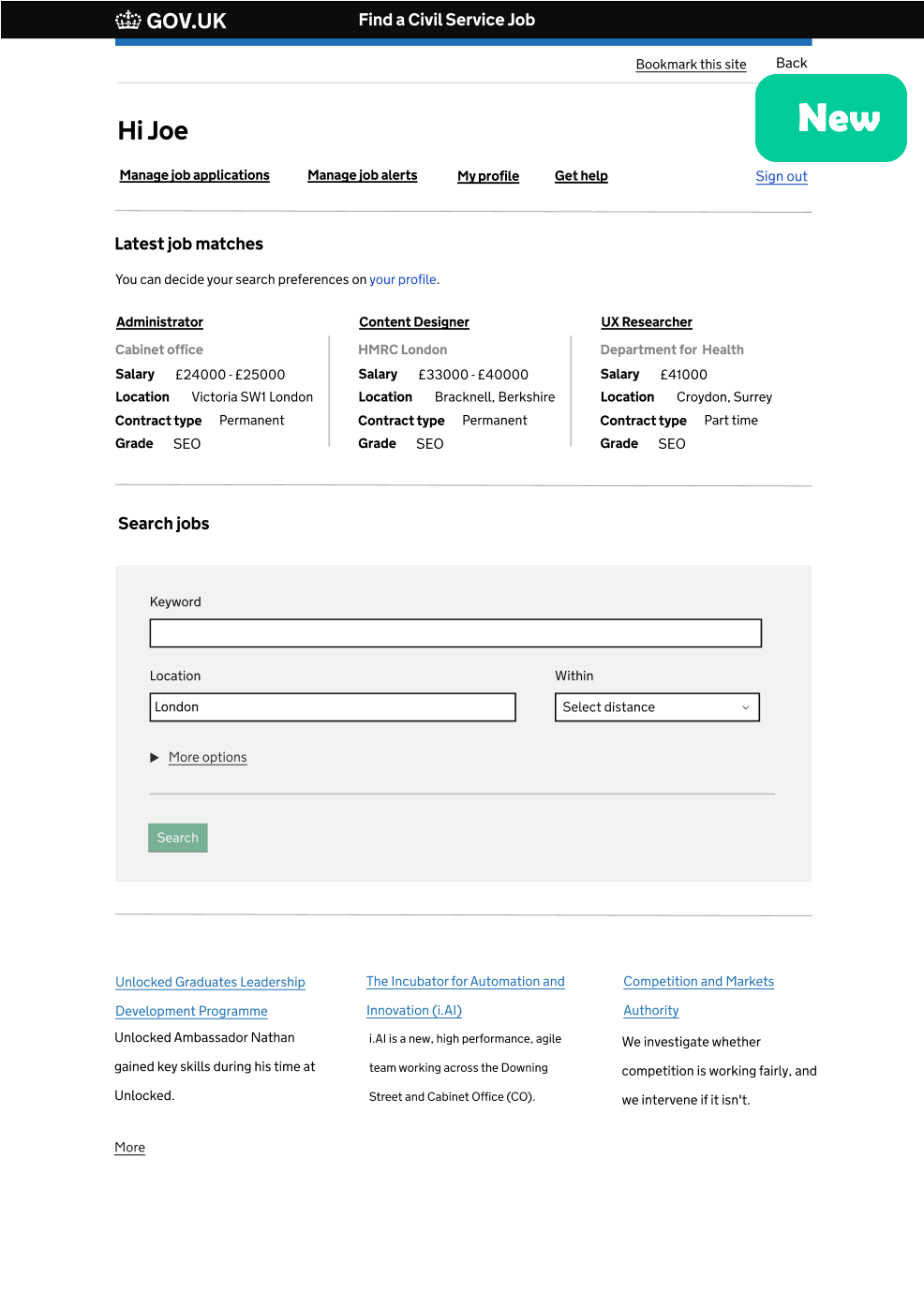
Task: Follow the 'your profile' preferences link
Action: (x=402, y=279)
